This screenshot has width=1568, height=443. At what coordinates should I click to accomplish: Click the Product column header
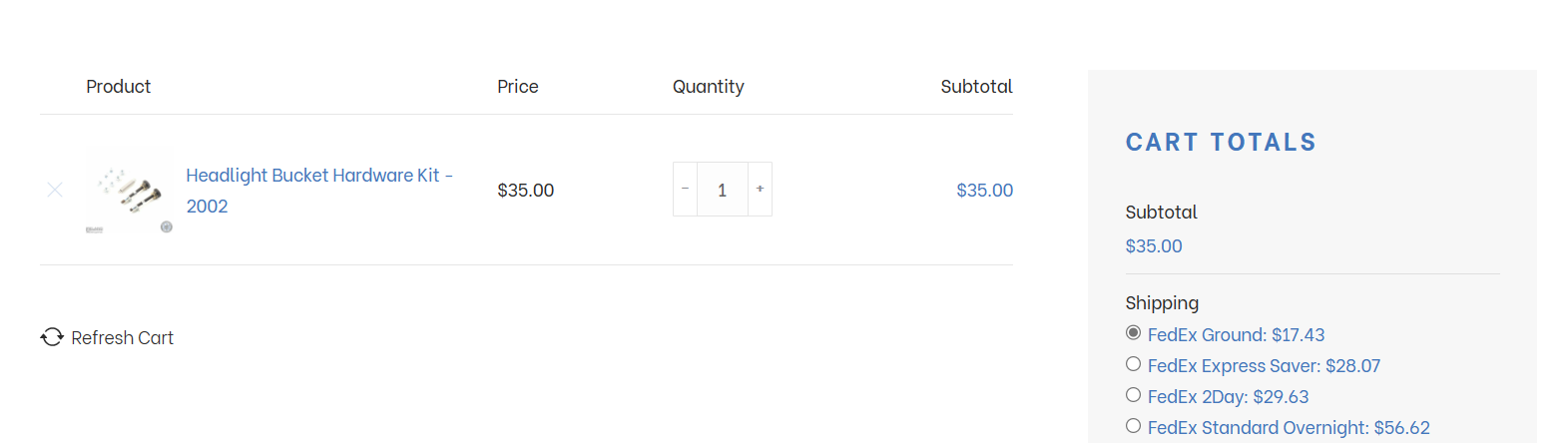118,87
